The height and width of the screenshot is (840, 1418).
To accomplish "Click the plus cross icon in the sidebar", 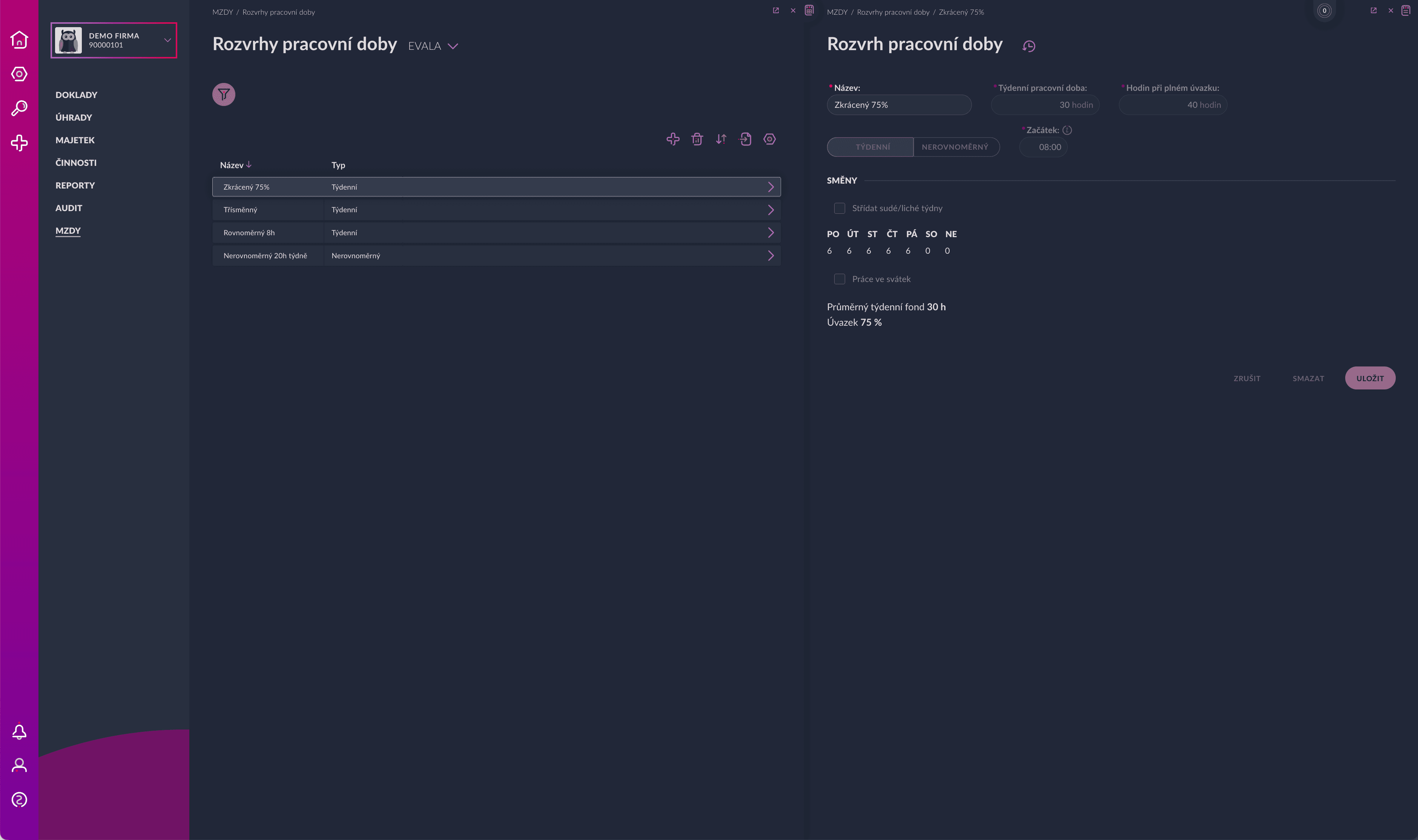I will pos(19,143).
